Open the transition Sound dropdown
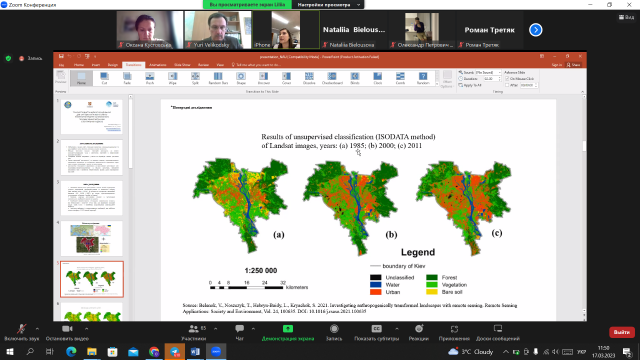The height and width of the screenshot is (360, 640). point(488,72)
